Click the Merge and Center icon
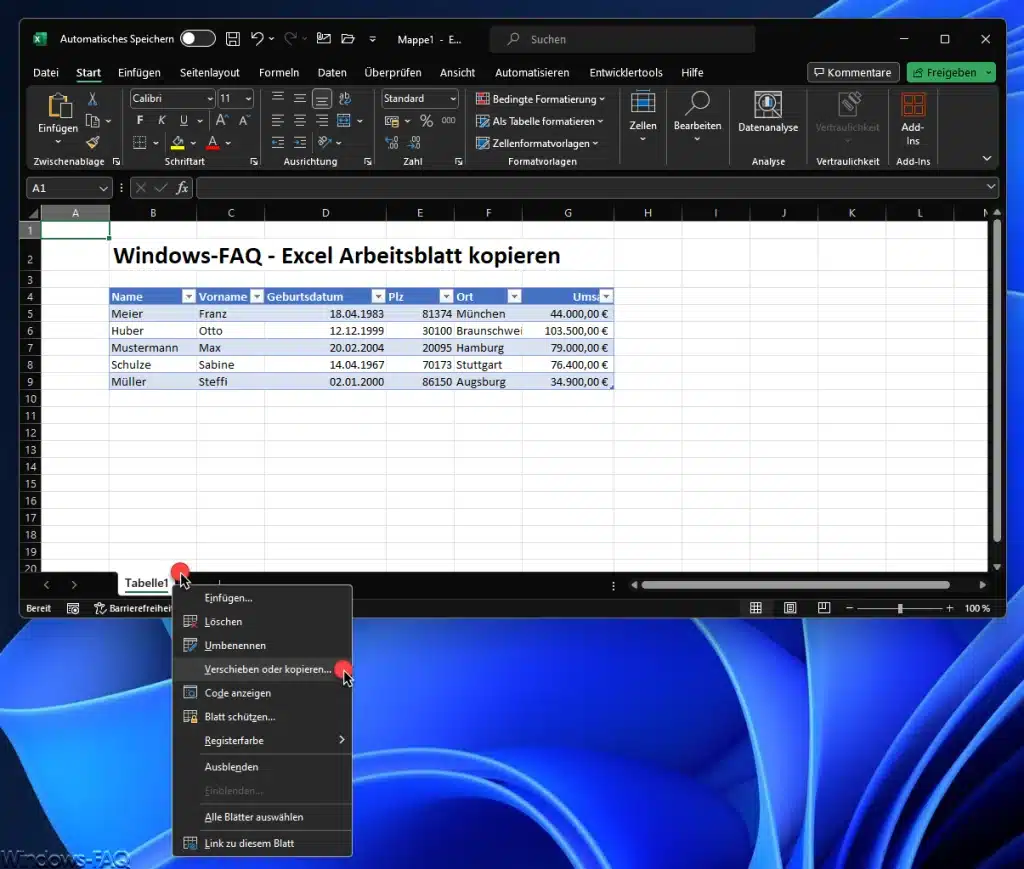Image resolution: width=1024 pixels, height=869 pixels. tap(344, 121)
